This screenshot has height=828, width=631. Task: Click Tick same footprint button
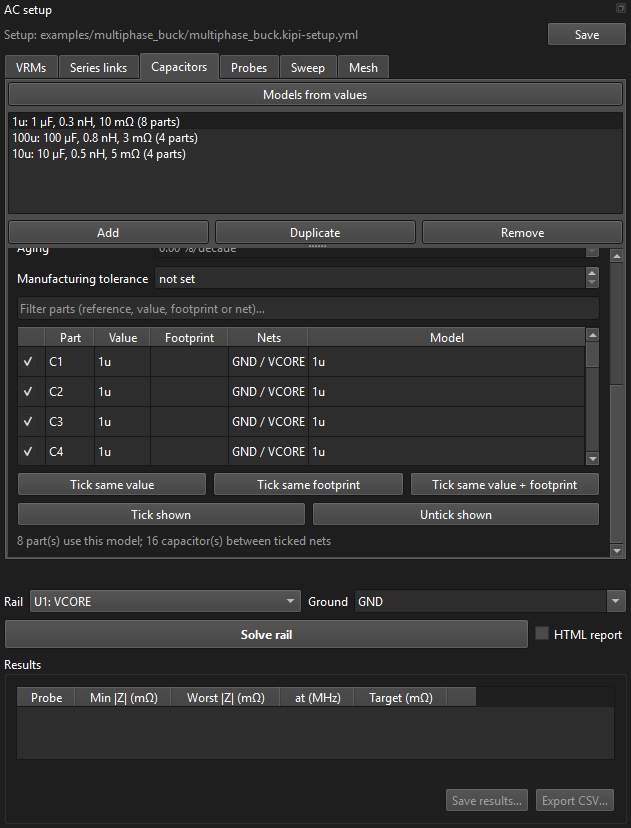coord(308,485)
